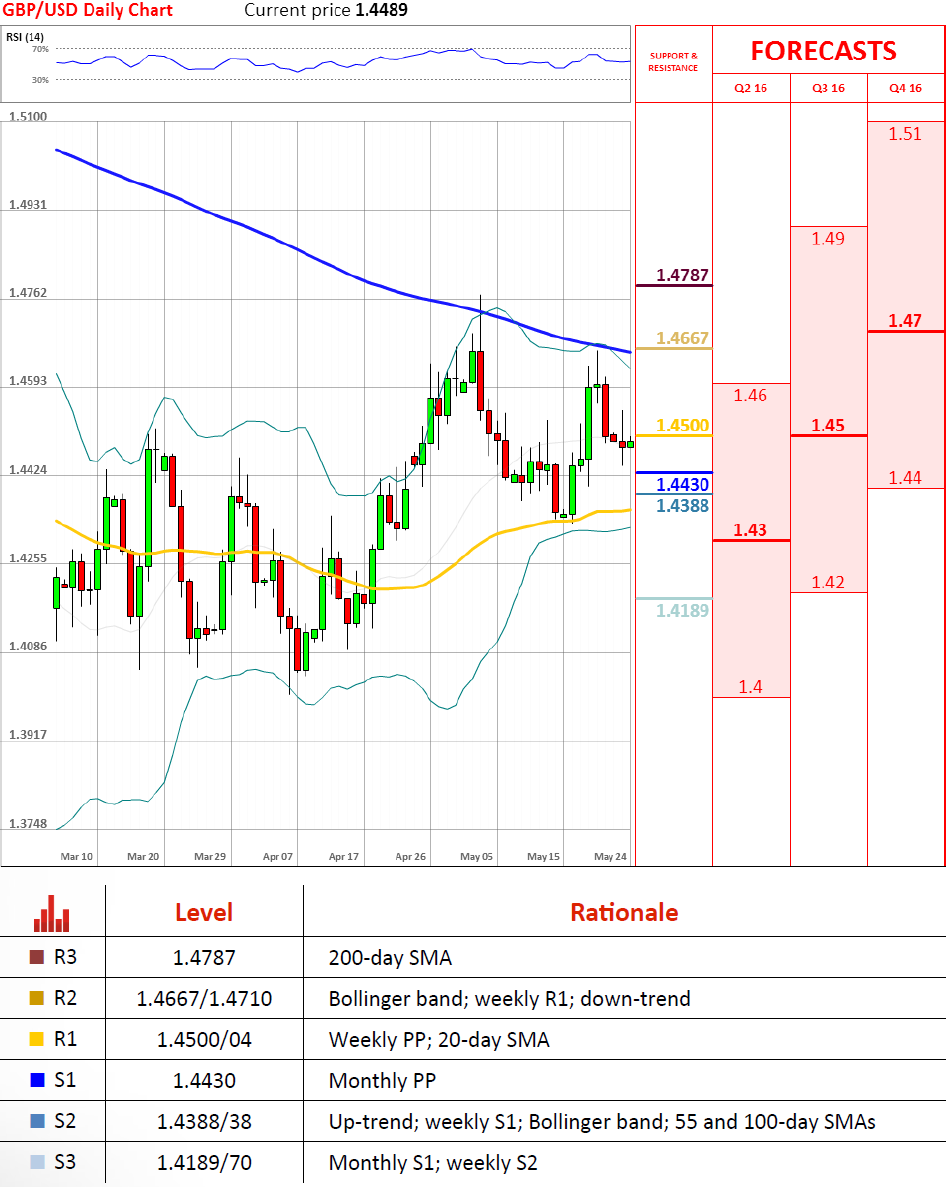Click the S2 steel blue color swatch
The image size is (950, 1187).
pos(36,1121)
